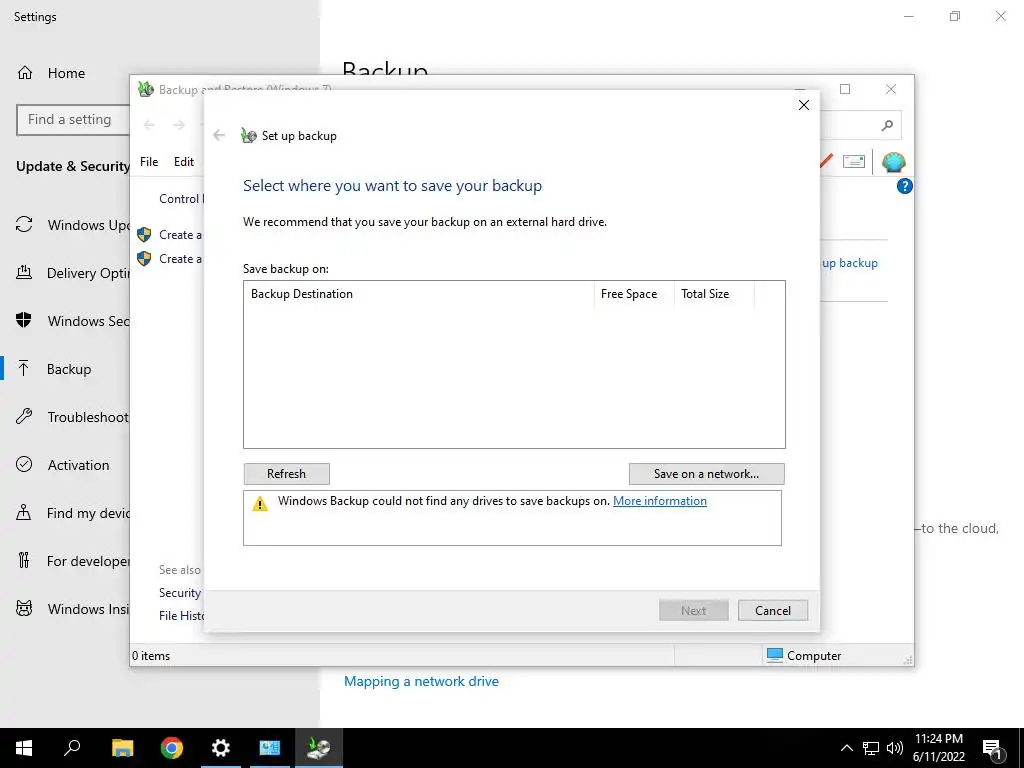
Task: Open Edit menu in Backup and Restore window
Action: pos(184,161)
